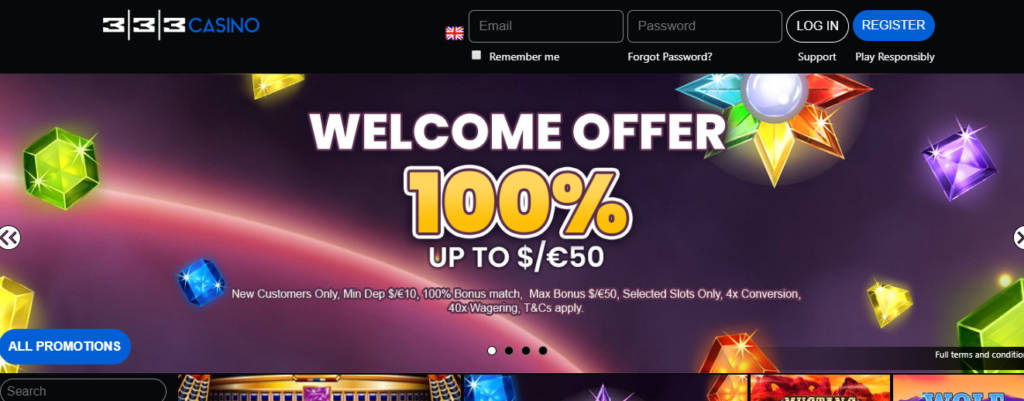Select the second carousel dot
The image size is (1024, 401).
(509, 351)
